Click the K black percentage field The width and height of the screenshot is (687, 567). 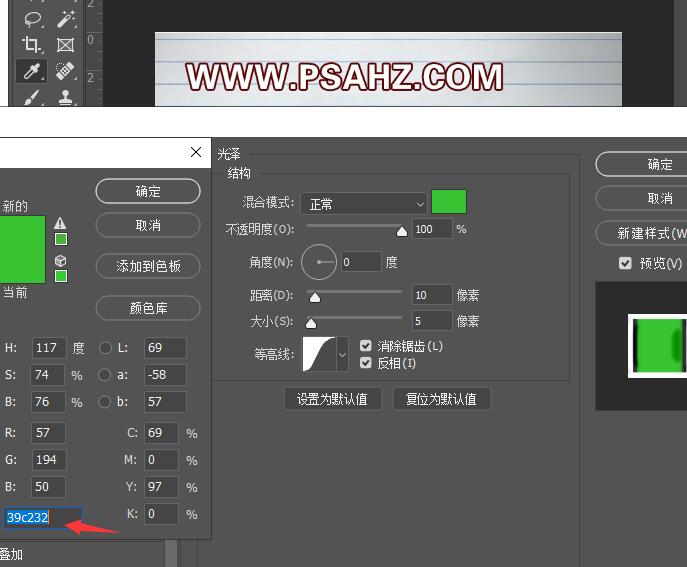[161, 514]
